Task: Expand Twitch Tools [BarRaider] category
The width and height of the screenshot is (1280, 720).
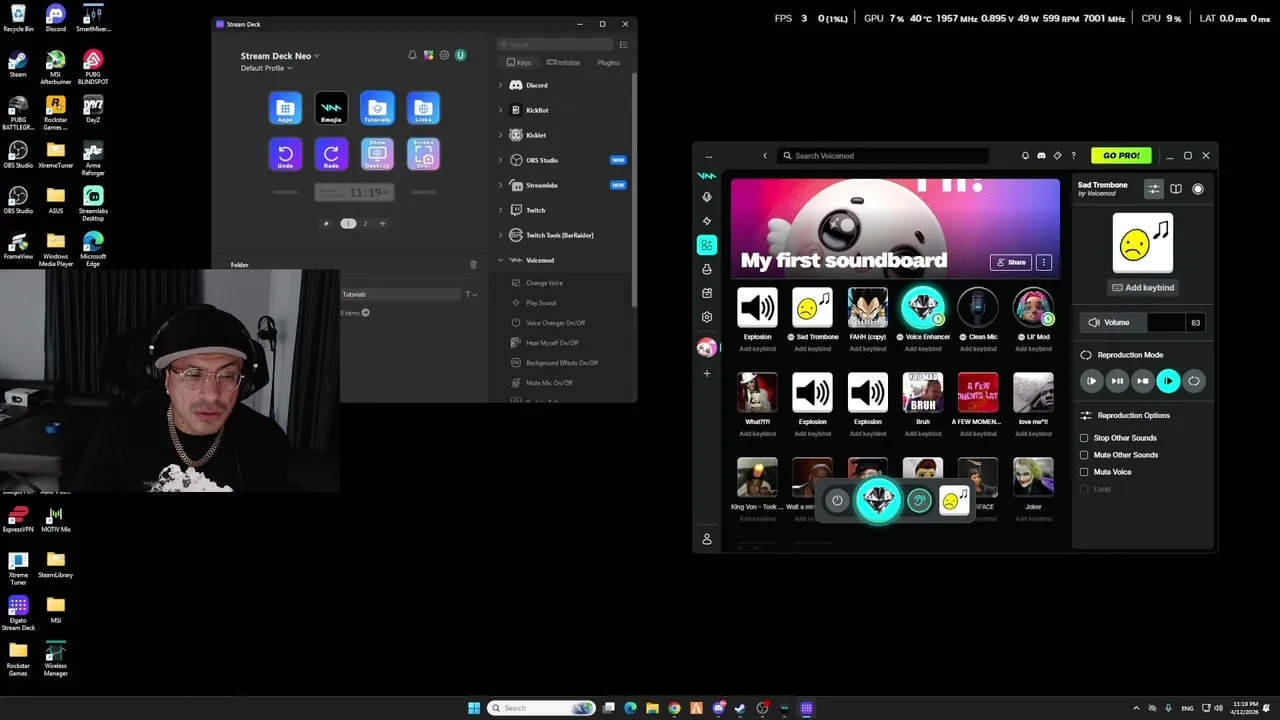Action: pos(500,235)
